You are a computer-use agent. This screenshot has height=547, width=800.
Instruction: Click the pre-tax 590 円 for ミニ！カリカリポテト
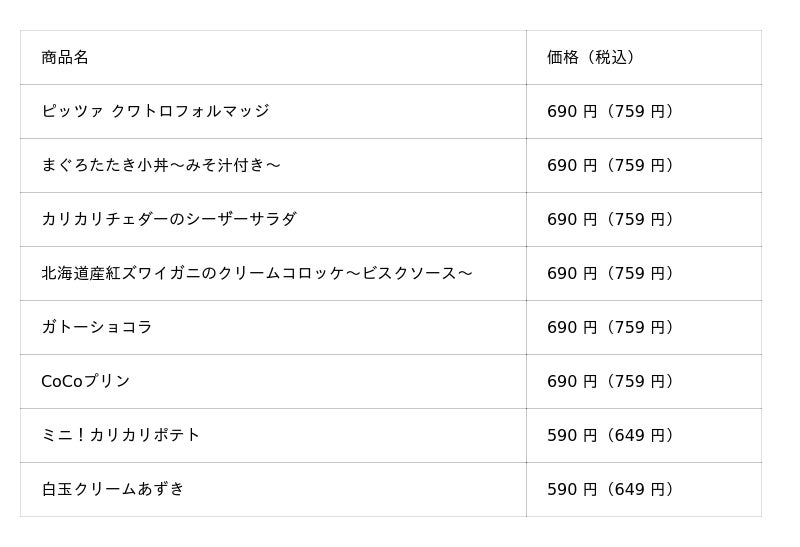(572, 436)
